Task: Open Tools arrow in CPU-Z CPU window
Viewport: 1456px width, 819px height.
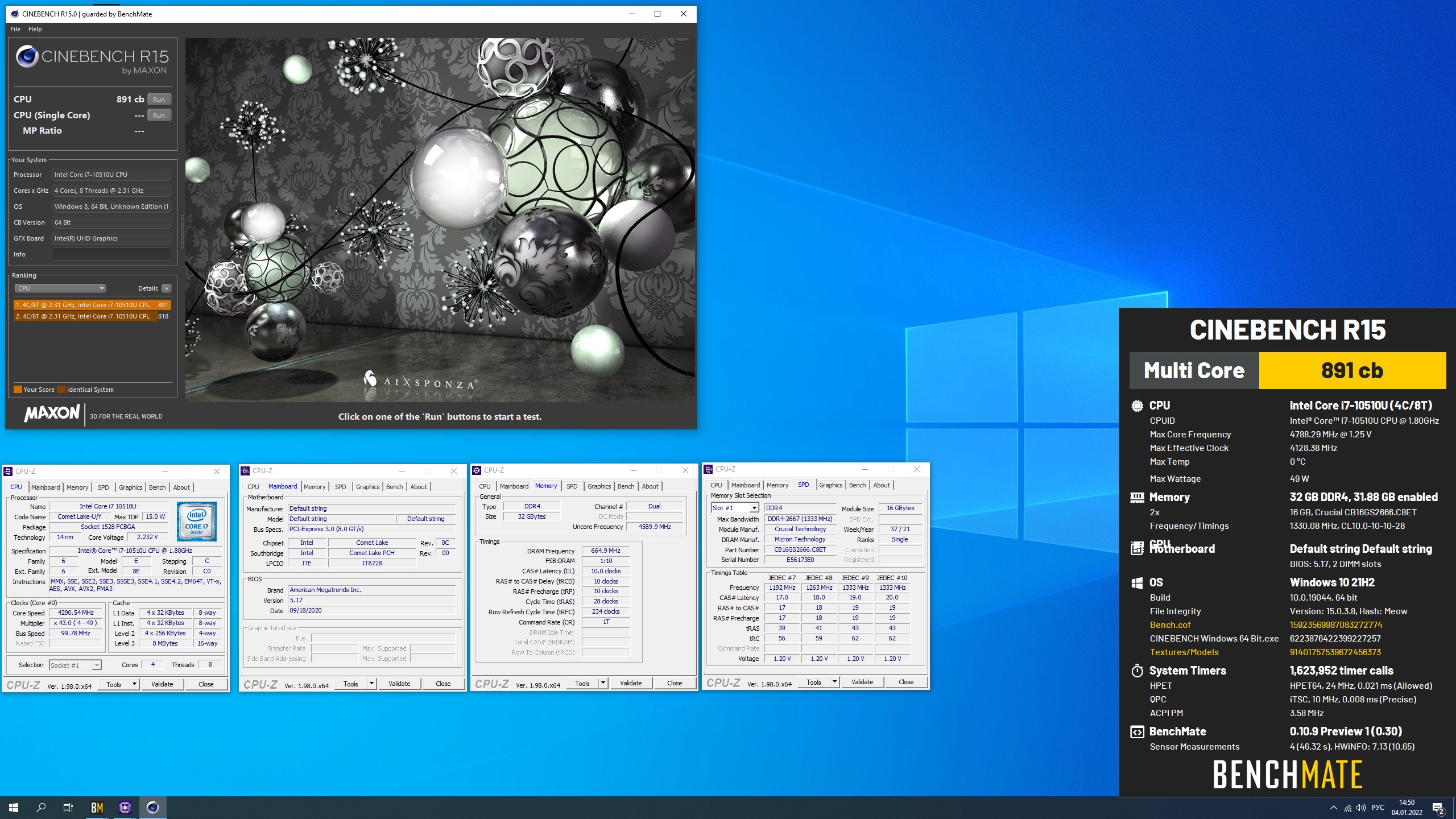Action: click(135, 684)
